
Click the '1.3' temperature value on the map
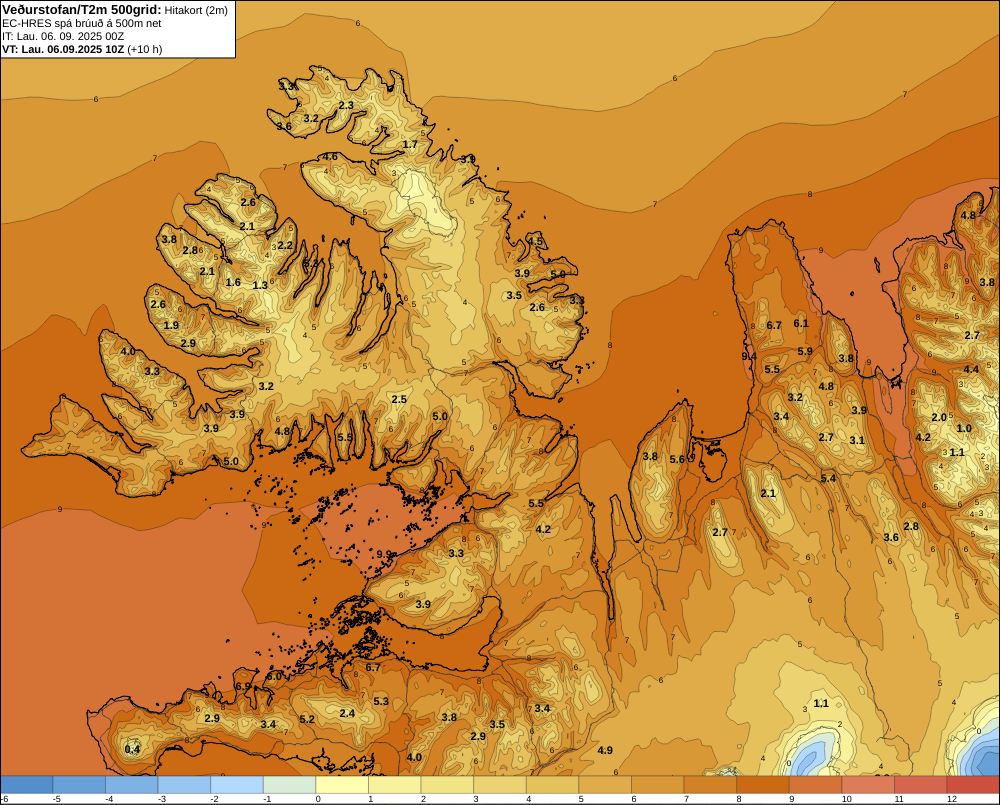coord(260,285)
